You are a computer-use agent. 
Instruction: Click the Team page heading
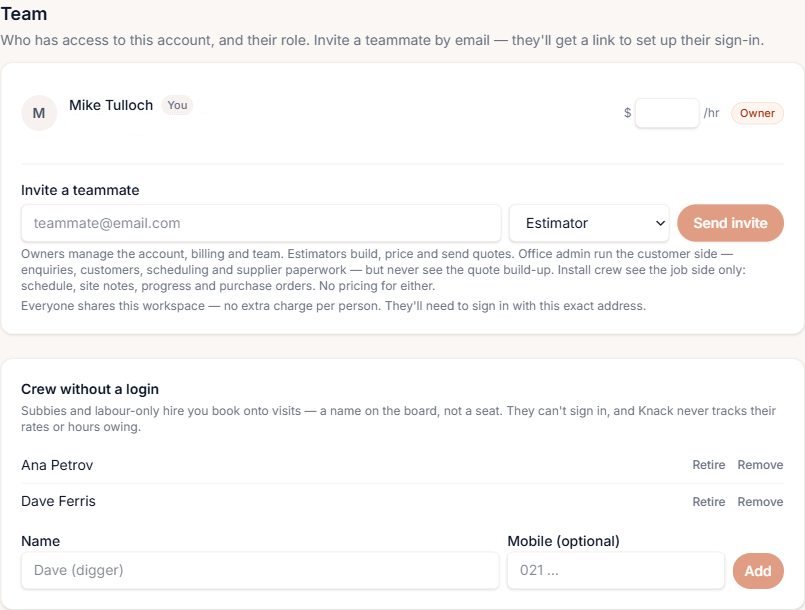tap(24, 14)
